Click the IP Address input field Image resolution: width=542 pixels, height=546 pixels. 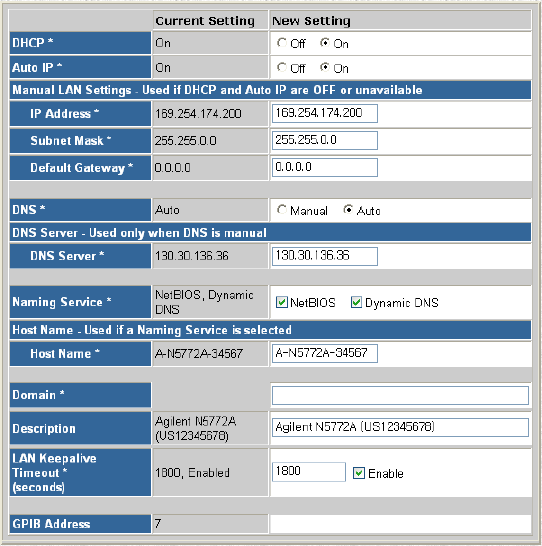tap(324, 114)
